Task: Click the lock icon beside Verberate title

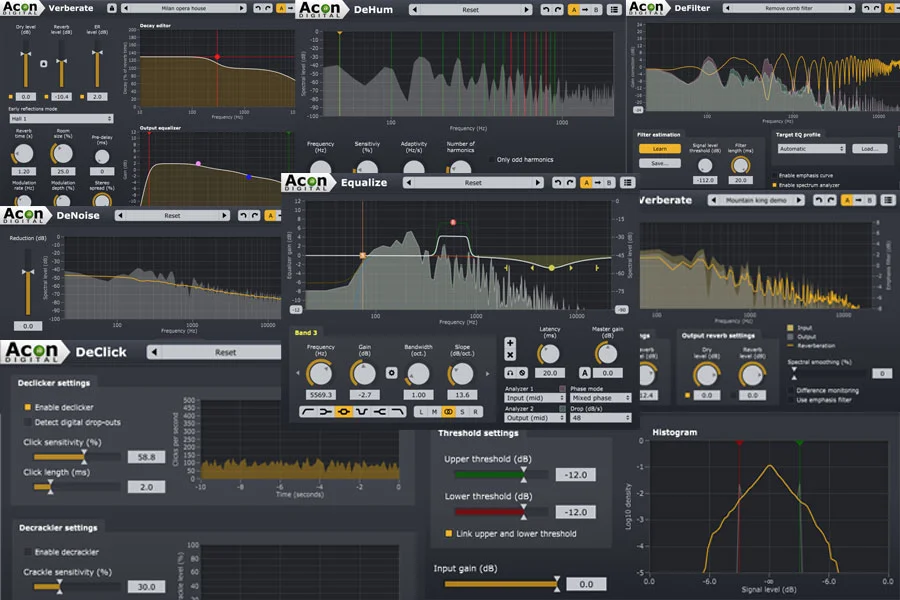Action: [112, 8]
